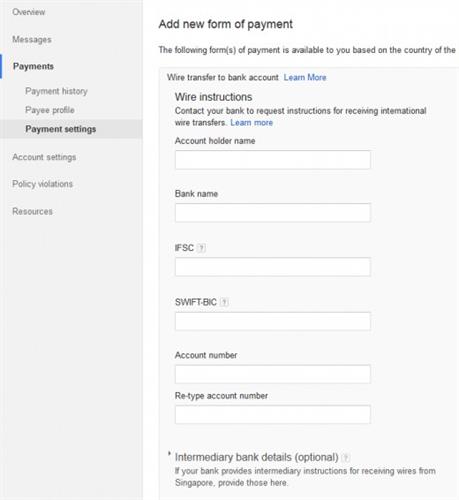Go to Payment history

[x=56, y=91]
